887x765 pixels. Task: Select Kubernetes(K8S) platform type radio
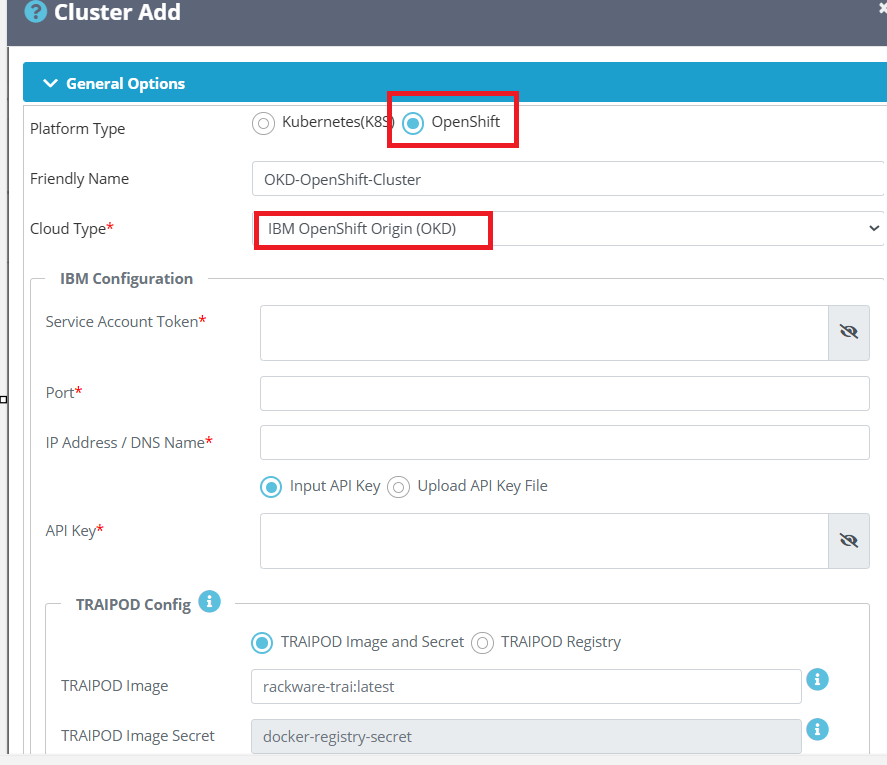[x=263, y=123]
